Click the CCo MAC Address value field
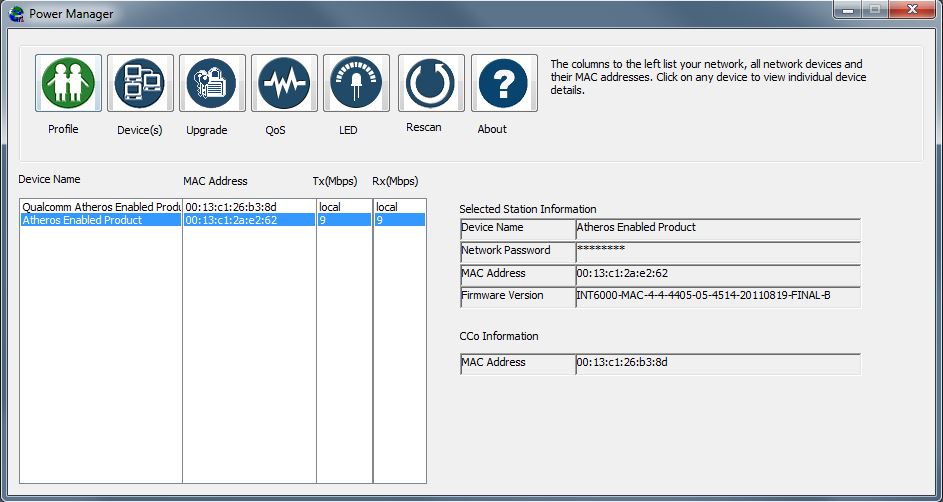 718,364
